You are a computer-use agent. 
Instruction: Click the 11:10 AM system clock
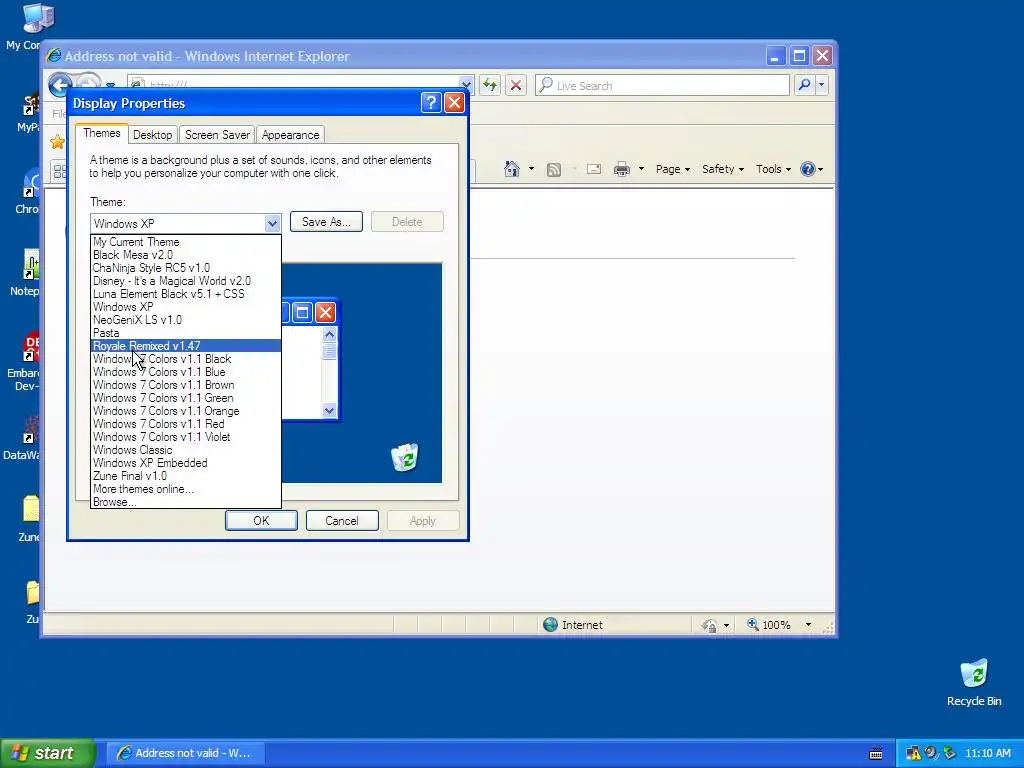[x=988, y=753]
